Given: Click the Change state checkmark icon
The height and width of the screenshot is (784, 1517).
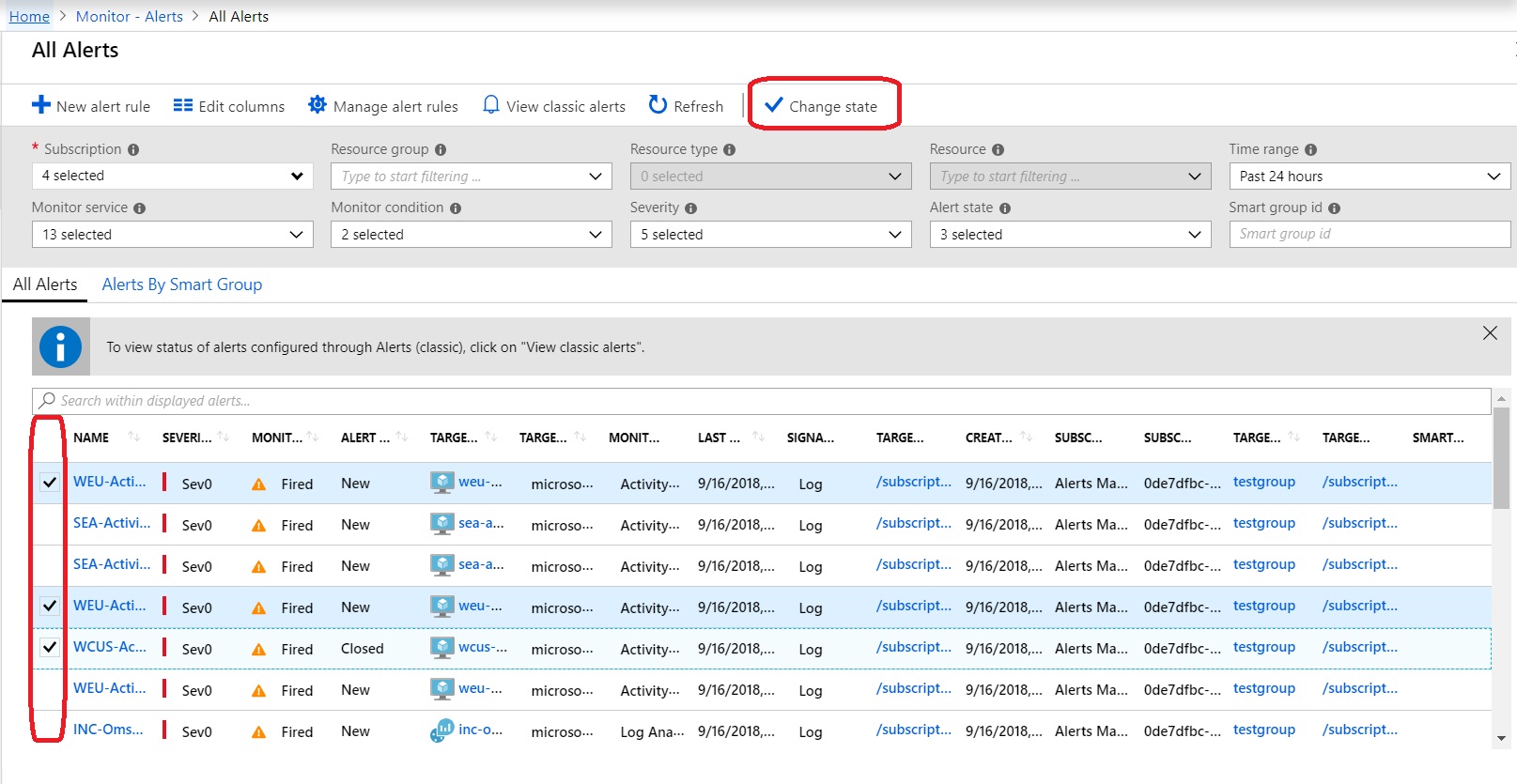Looking at the screenshot, I should pyautogui.click(x=773, y=105).
